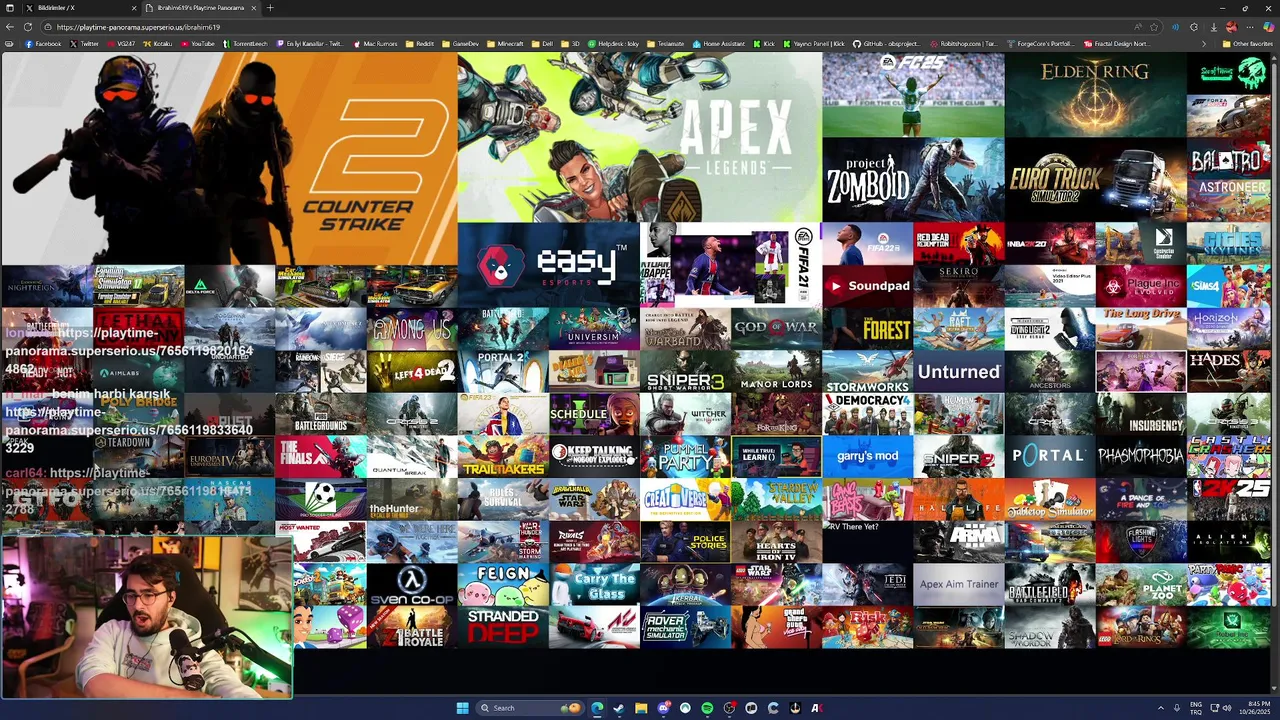Open The Forest tile
Screen dimensions: 1280x720
click(868, 328)
